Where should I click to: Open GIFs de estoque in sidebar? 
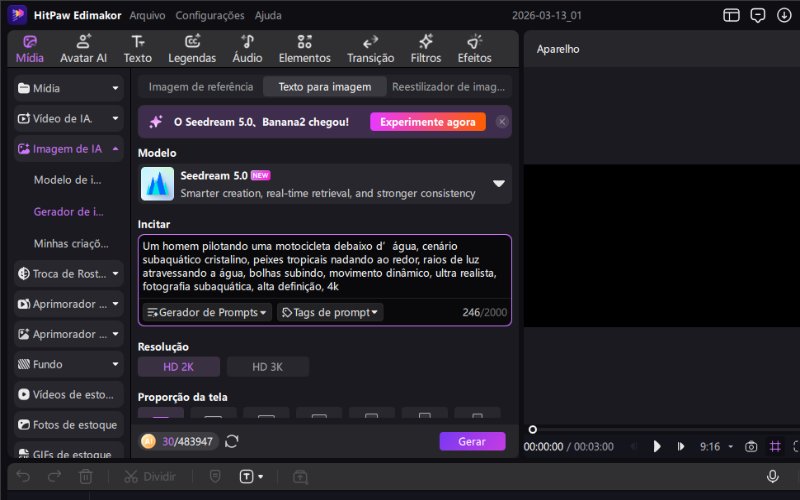pyautogui.click(x=69, y=453)
